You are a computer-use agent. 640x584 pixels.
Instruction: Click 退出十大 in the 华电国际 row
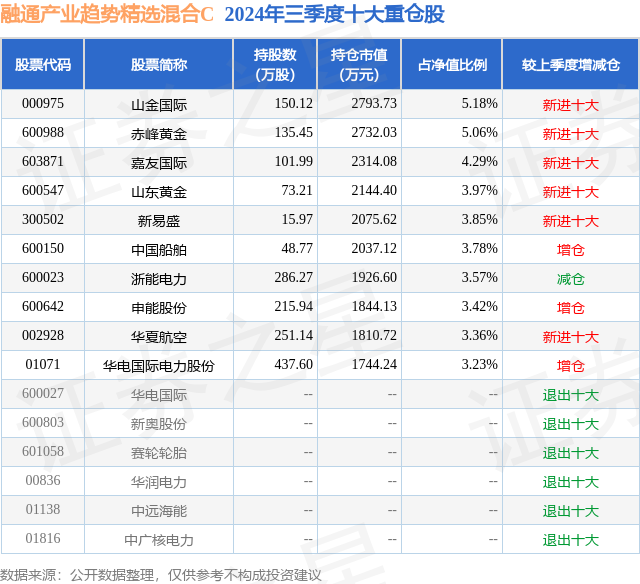(x=571, y=395)
